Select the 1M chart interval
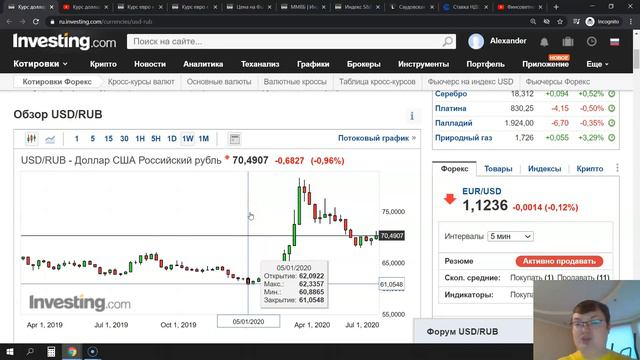 pos(204,139)
